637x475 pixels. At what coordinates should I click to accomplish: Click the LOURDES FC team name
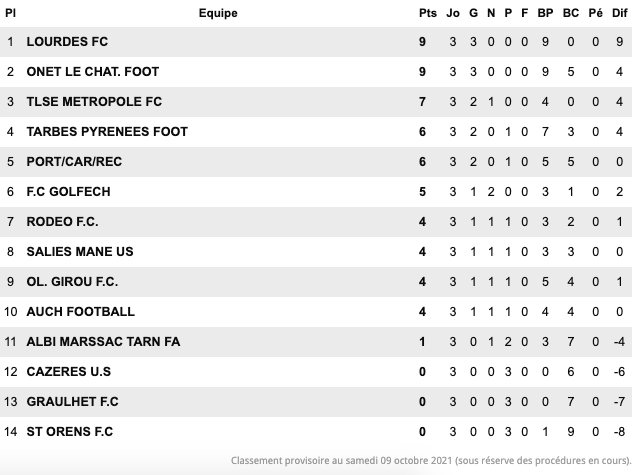[67, 42]
